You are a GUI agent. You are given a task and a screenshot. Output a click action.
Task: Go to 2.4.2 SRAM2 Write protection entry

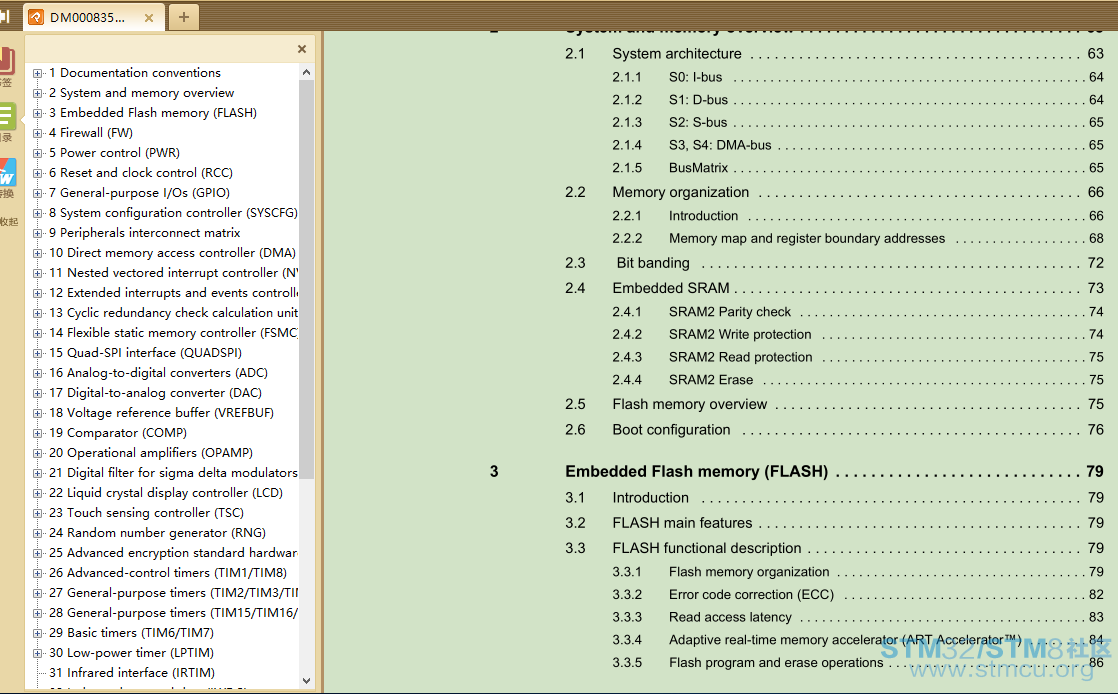point(858,334)
